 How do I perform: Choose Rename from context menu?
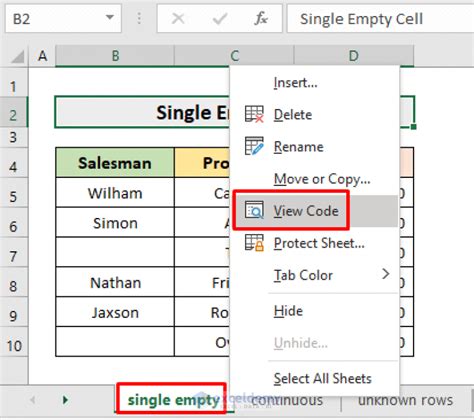coord(315,147)
